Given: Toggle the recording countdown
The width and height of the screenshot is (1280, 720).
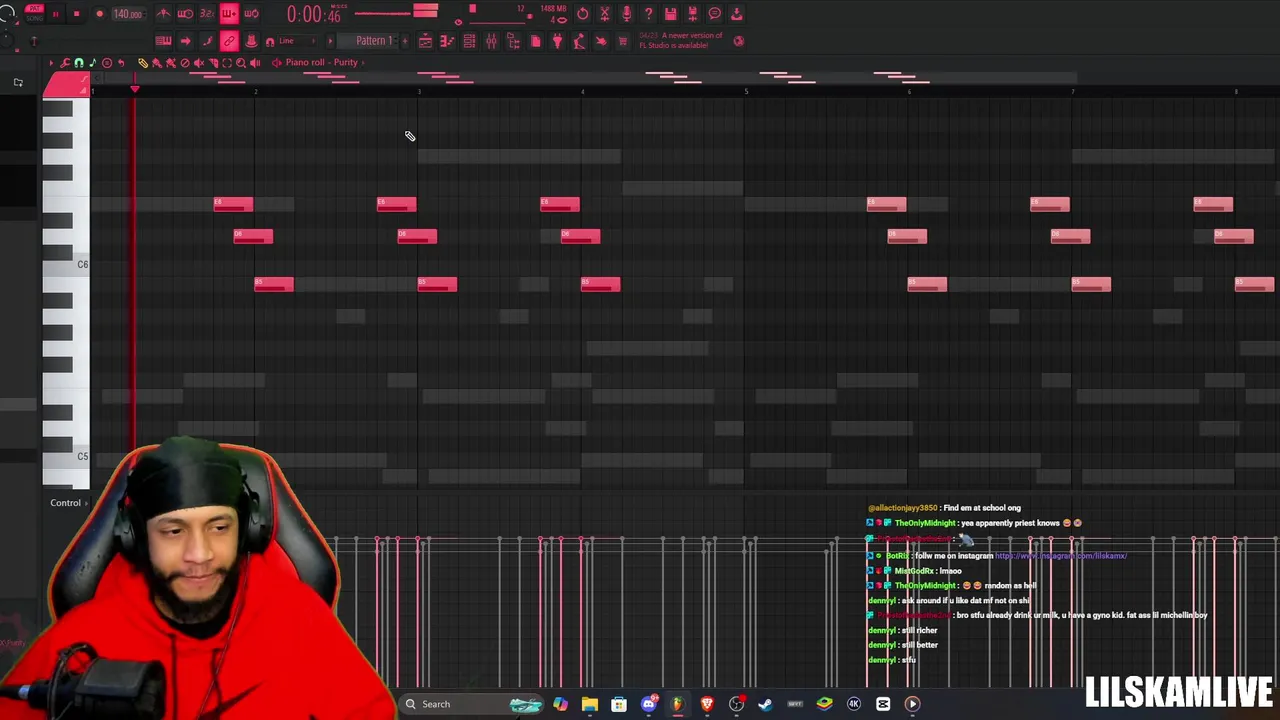Looking at the screenshot, I should coord(207,14).
